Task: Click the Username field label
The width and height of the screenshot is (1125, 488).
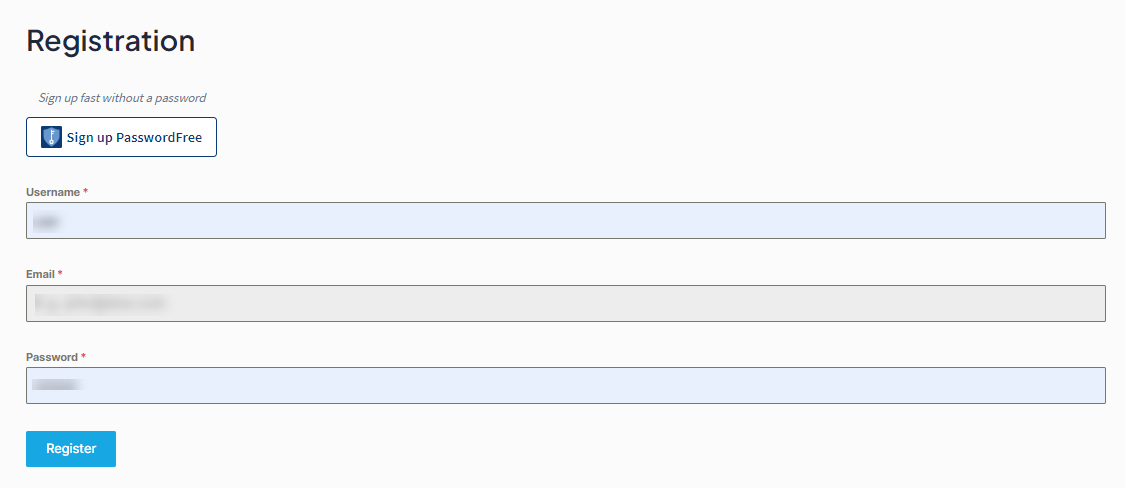Action: [53, 191]
